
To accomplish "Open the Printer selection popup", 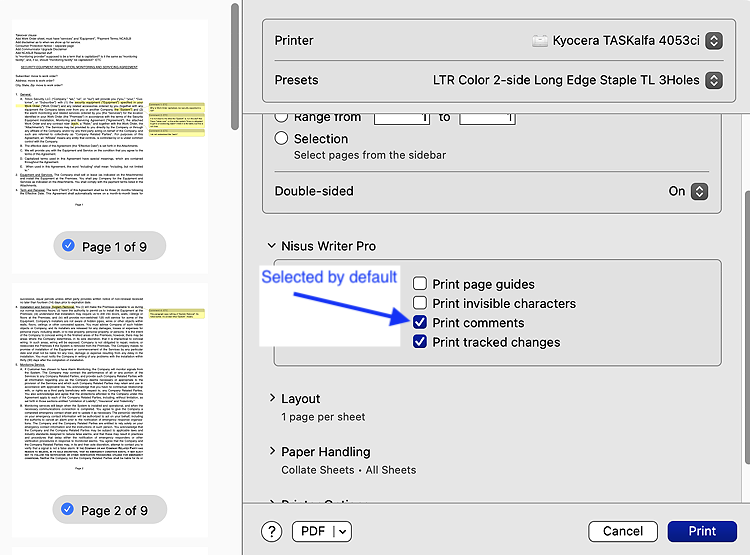I will (x=714, y=41).
